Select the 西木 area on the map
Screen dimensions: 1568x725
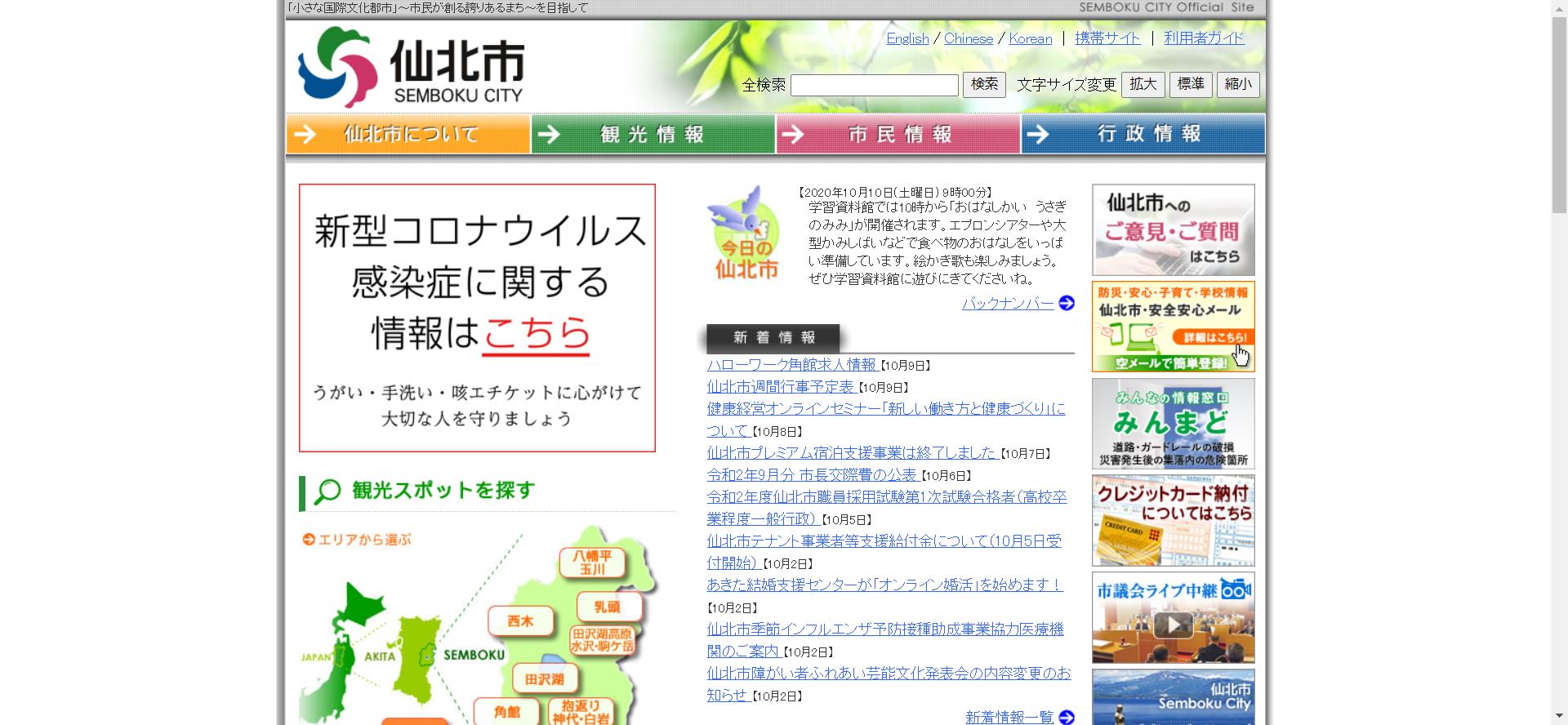pos(520,621)
